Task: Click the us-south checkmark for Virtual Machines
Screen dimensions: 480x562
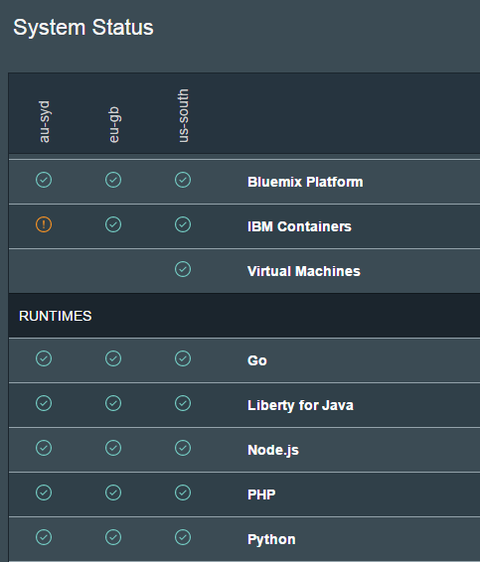Action: (183, 269)
